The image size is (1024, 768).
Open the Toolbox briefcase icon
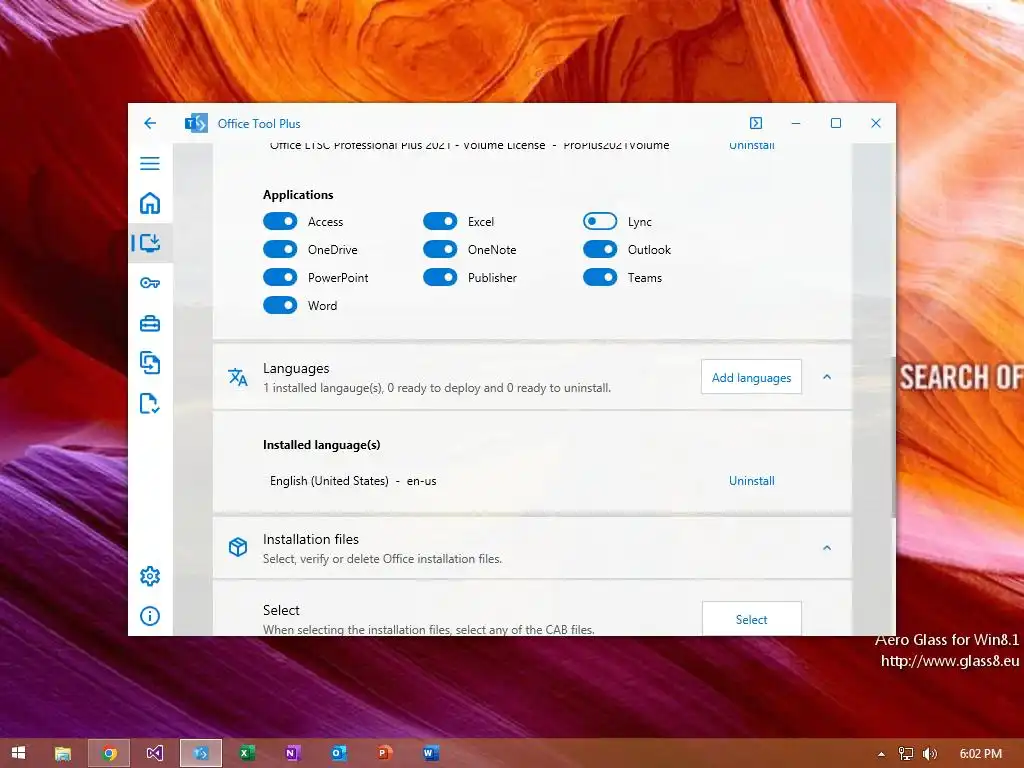[150, 323]
